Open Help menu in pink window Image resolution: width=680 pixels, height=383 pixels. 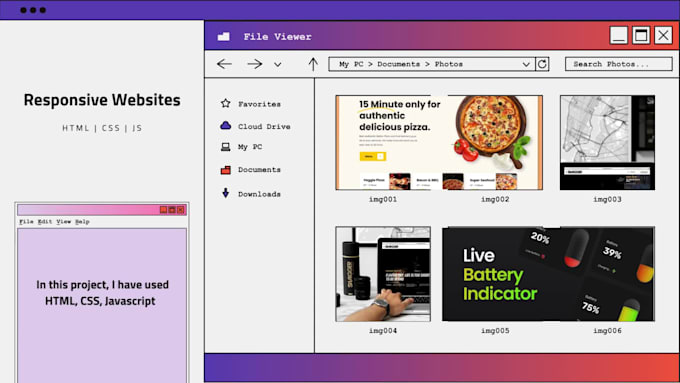click(x=82, y=222)
